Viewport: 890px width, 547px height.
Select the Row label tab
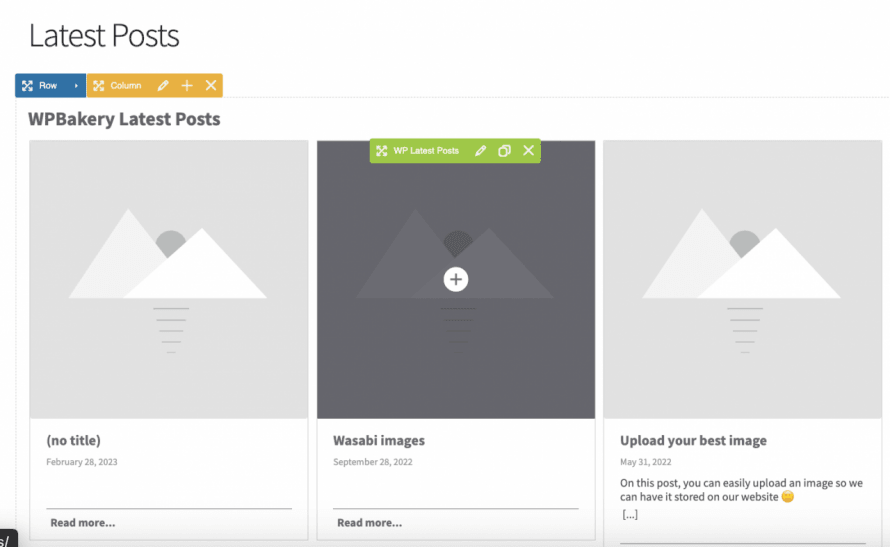point(49,86)
